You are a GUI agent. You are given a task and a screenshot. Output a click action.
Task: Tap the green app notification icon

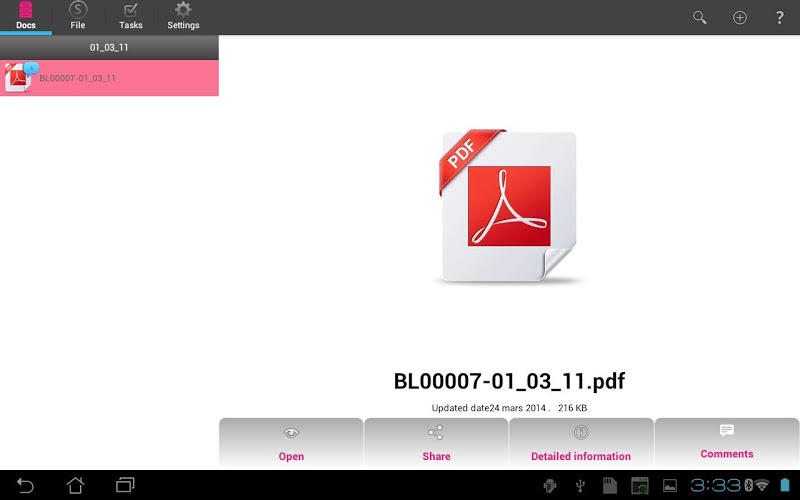coord(639,486)
